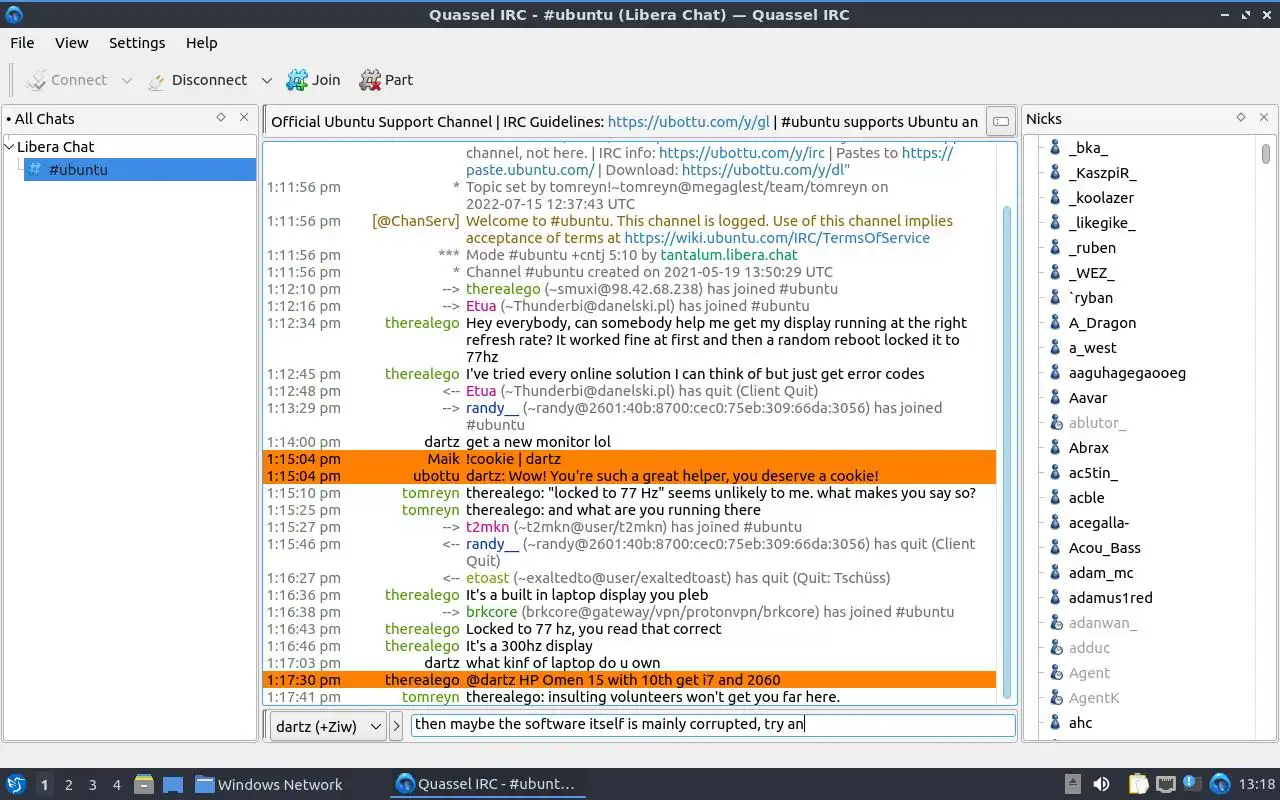This screenshot has height=800, width=1280.
Task: Select nick a_west in Nicks list
Action: (x=1092, y=348)
